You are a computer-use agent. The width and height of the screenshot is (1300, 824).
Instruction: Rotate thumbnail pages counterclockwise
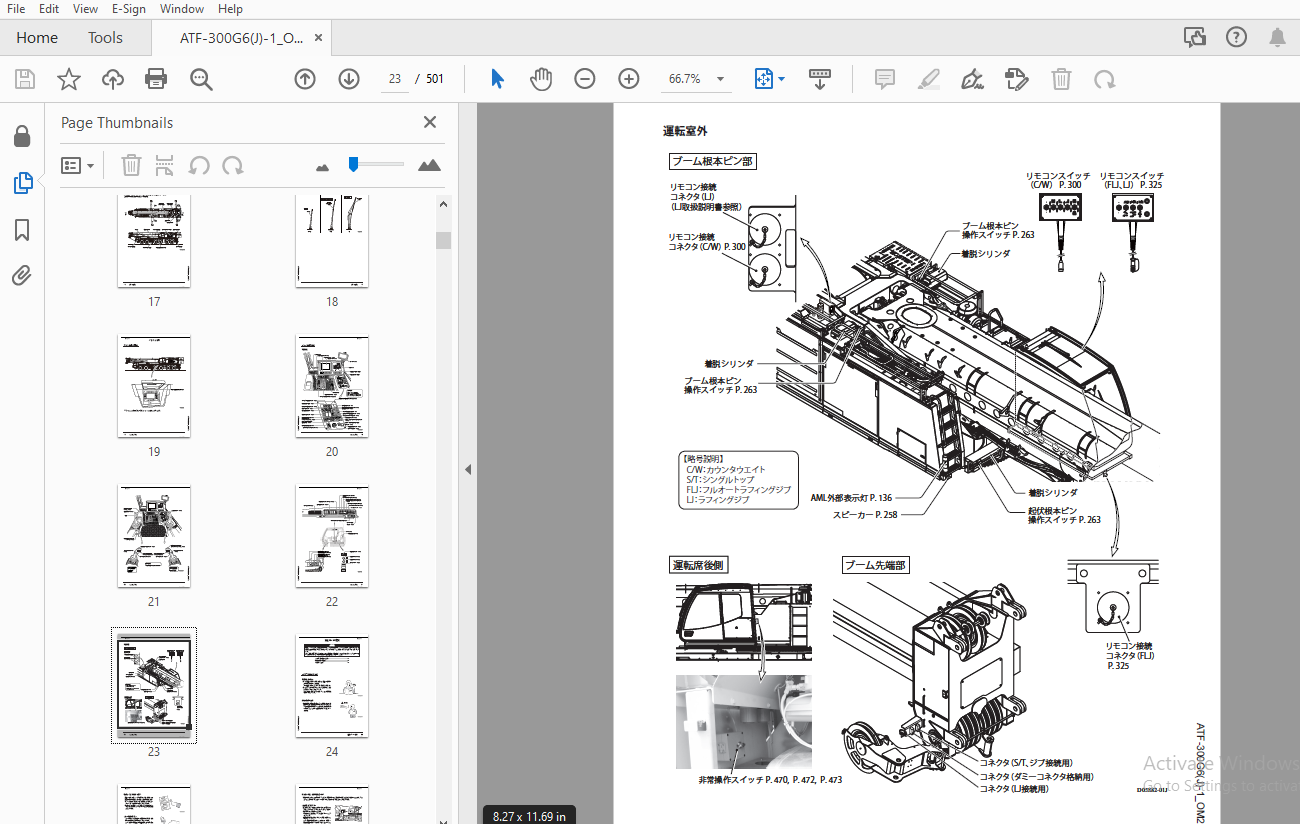click(199, 165)
